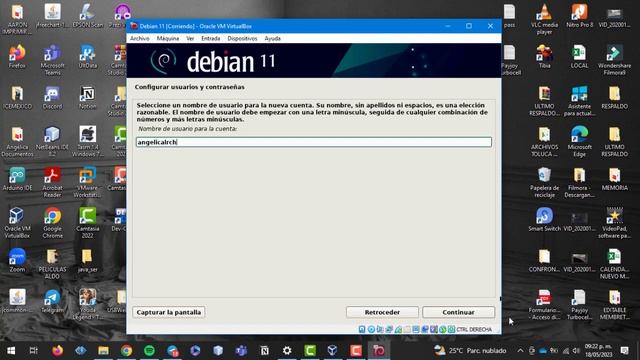Select the Oracle VM VirtualBox desktop icon

(x=17, y=223)
